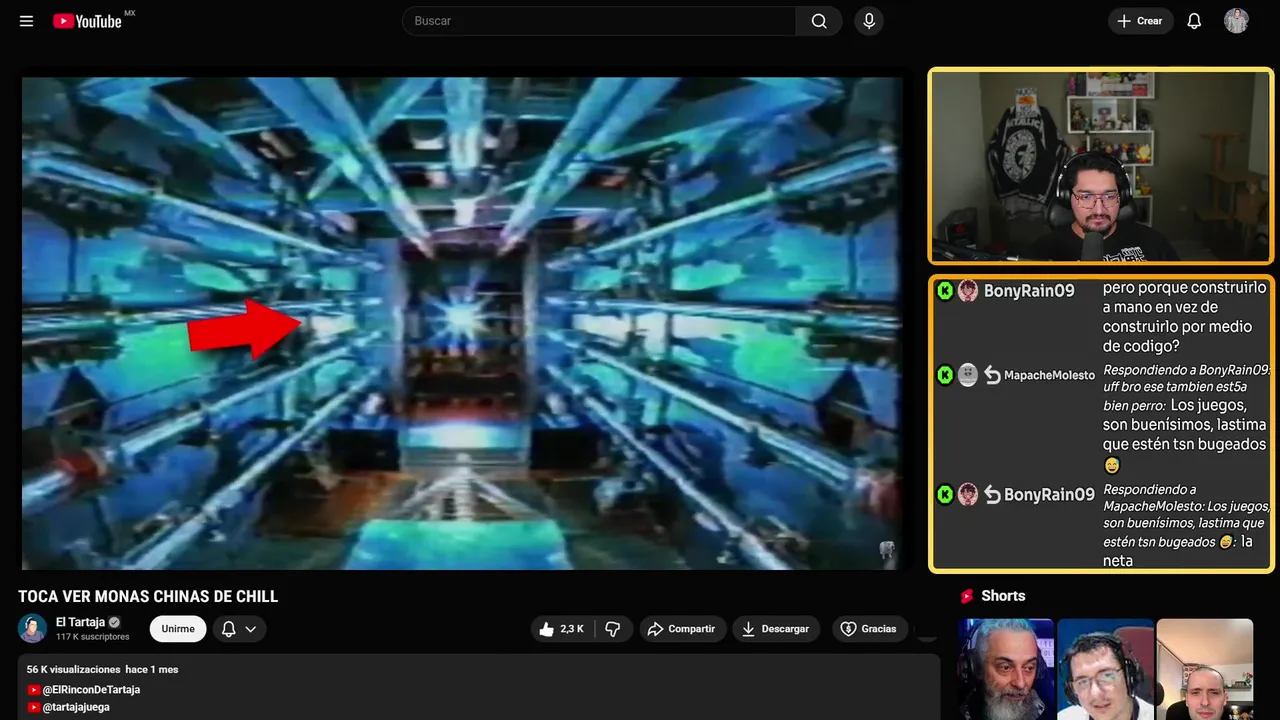Image resolution: width=1280 pixels, height=720 pixels.
Task: Open El Tartaja channel avatar
Action: pos(32,628)
